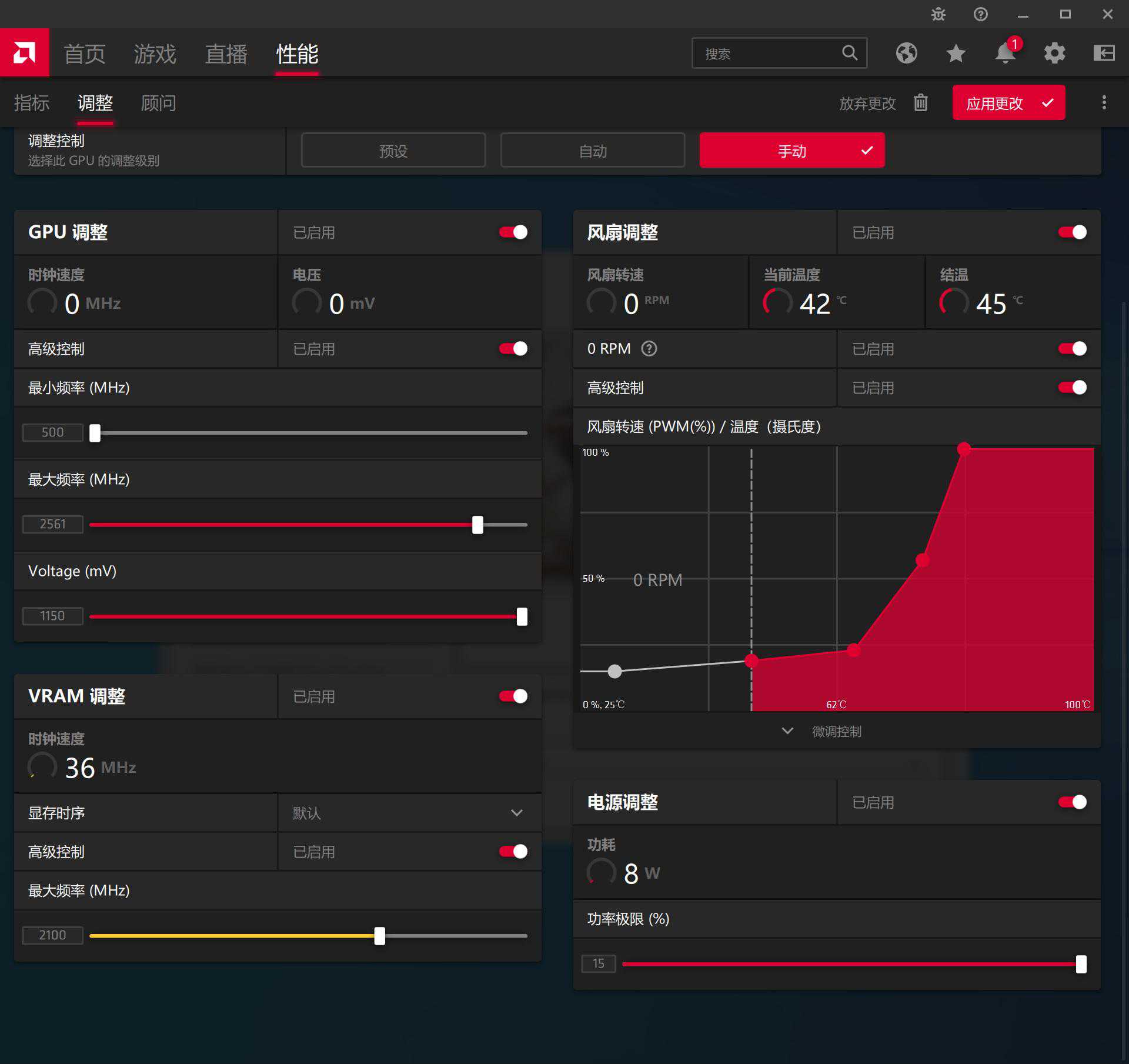
Task: Switch to the 游戏 tab
Action: point(155,54)
